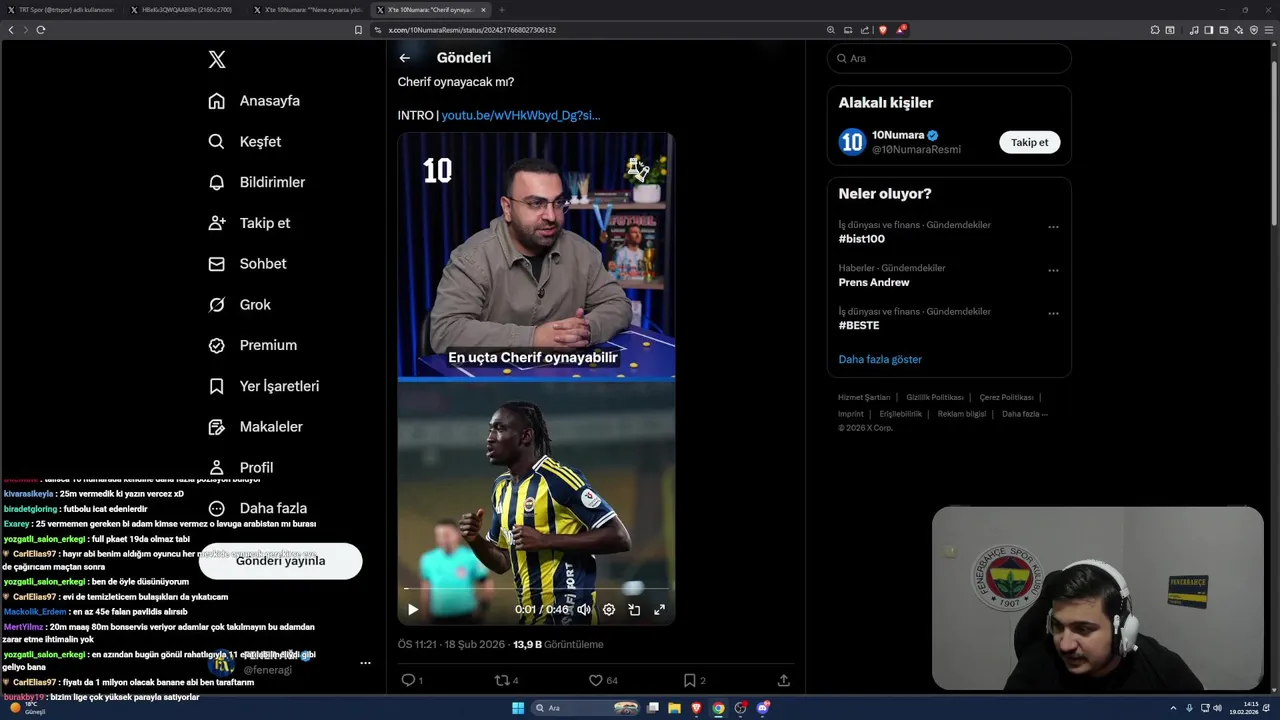Image resolution: width=1280 pixels, height=720 pixels.
Task: Play the post video
Action: (412, 609)
